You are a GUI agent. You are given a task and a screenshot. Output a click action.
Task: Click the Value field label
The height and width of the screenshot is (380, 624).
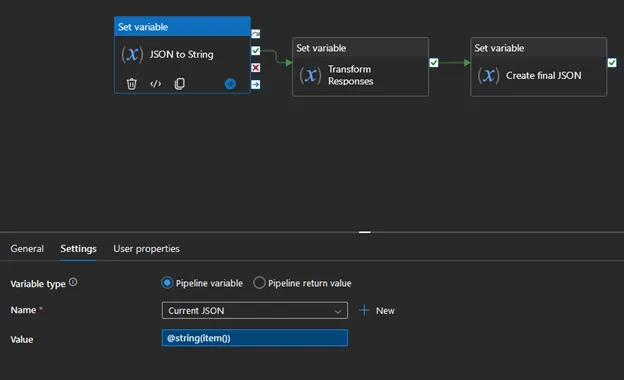[22, 339]
